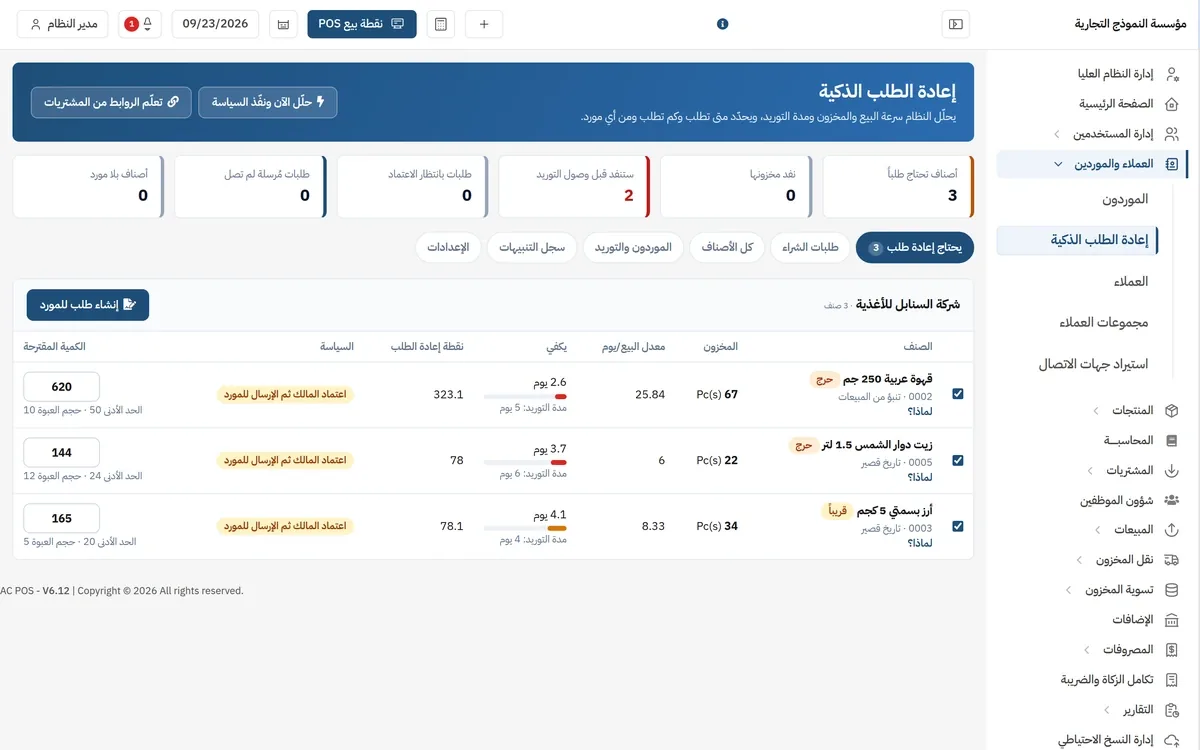Click the 2.6 يوم coverage progress bar
Screen dimensions: 1200x750
tap(525, 397)
